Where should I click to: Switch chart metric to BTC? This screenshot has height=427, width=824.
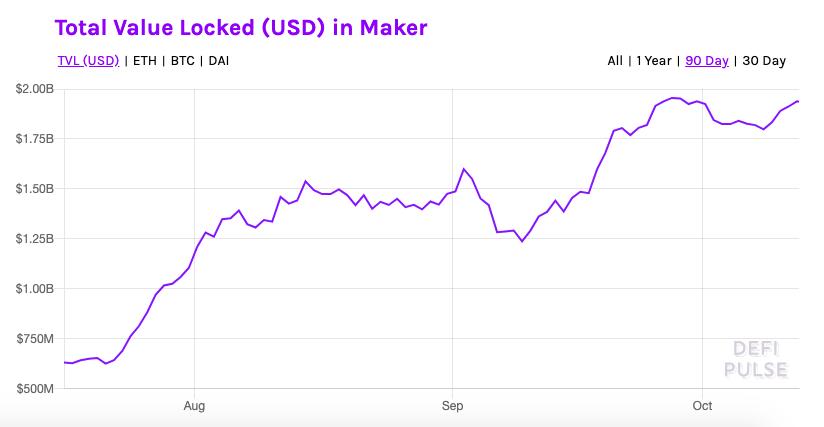point(183,61)
